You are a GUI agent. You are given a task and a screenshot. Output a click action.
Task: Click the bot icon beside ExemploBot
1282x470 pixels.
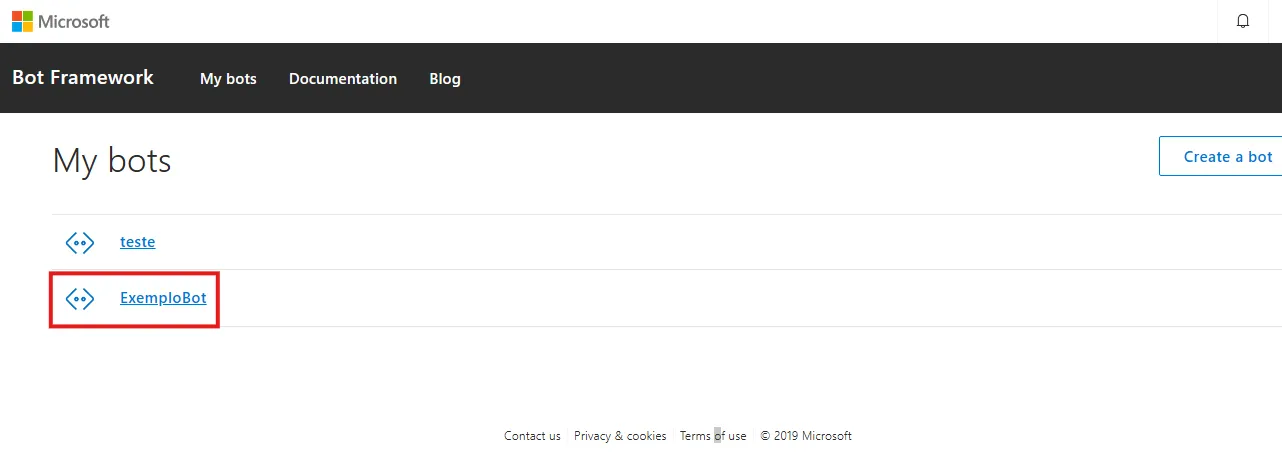click(80, 298)
